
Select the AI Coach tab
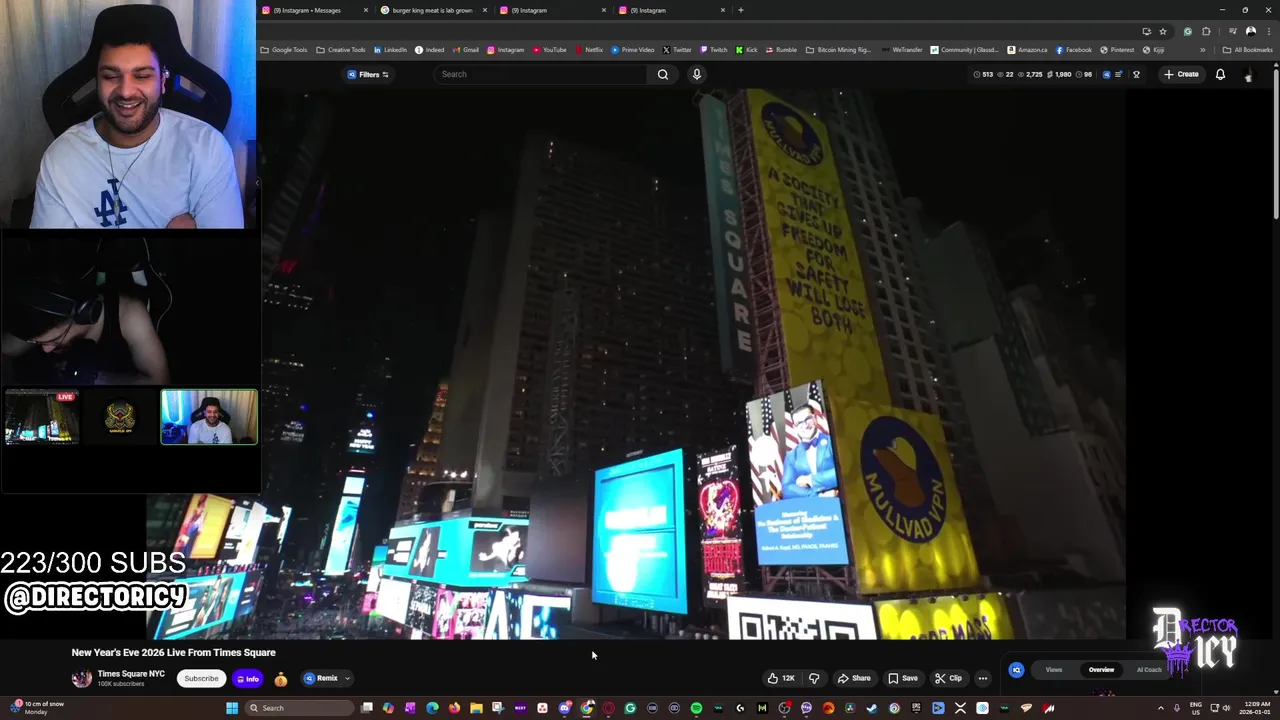coord(1149,670)
